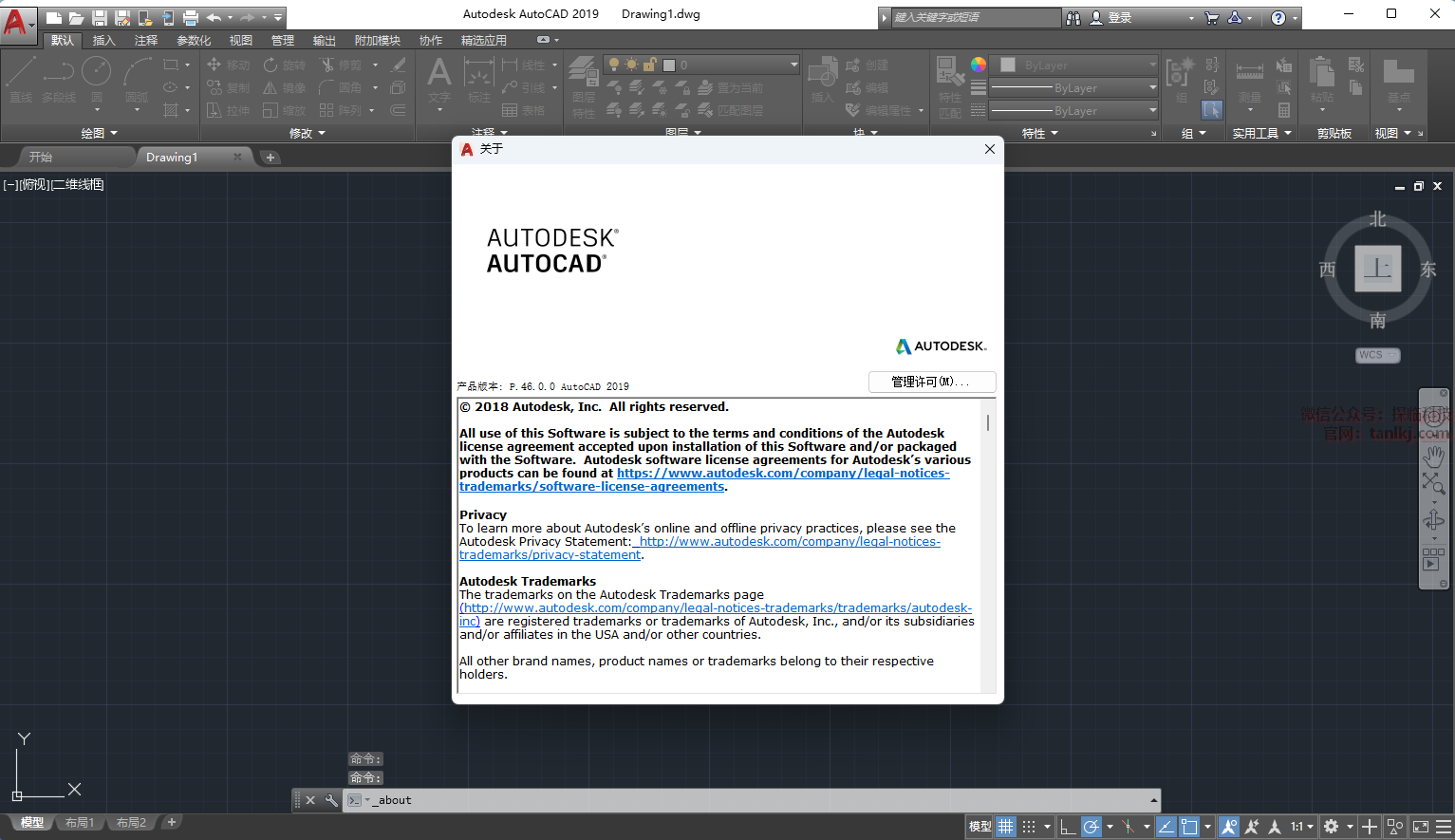Click the search binoculars icon
The width and height of the screenshot is (1455, 840).
(x=1073, y=18)
